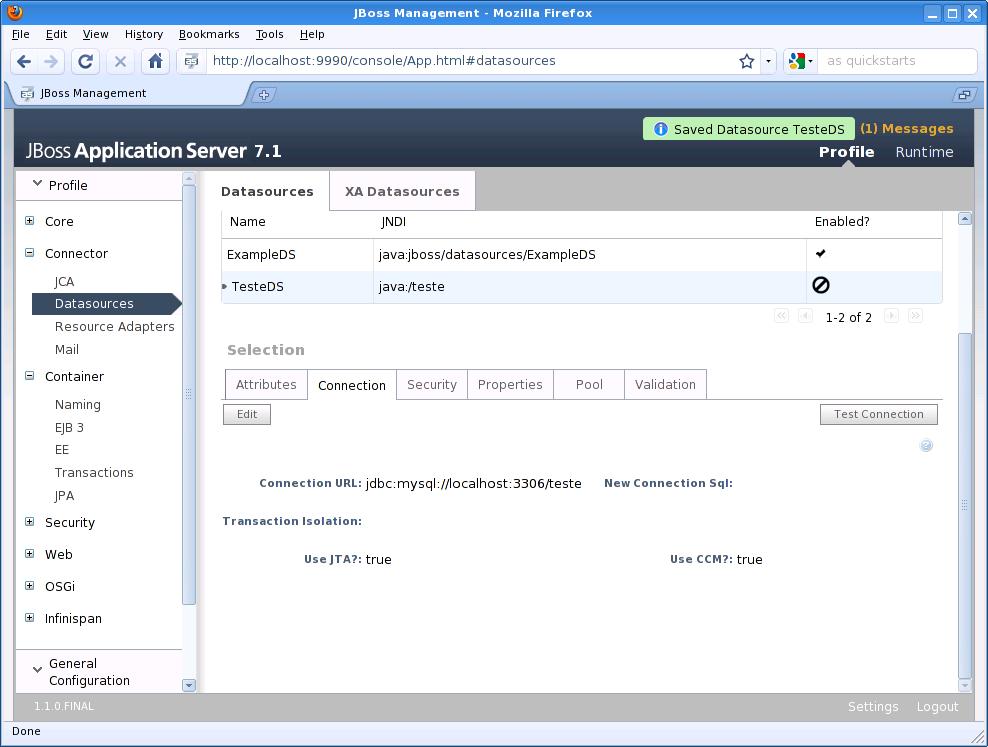Click the Profile header link
Viewport: 988px width, 747px height.
click(846, 152)
